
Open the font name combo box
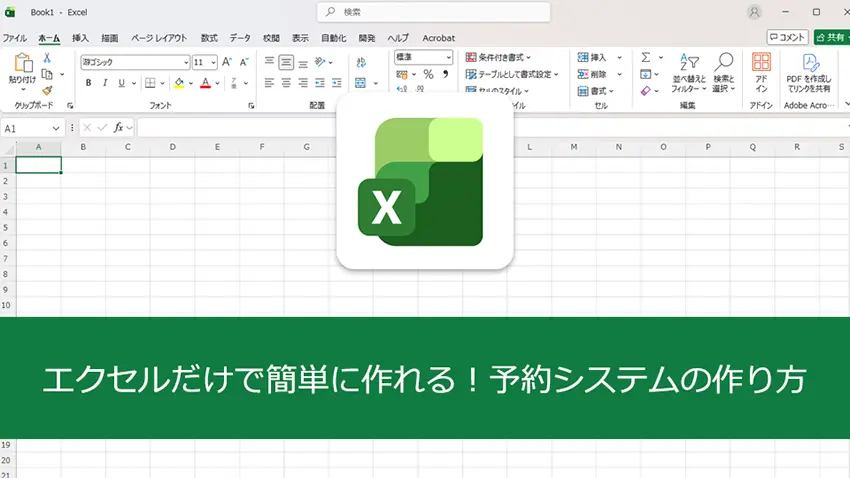135,62
